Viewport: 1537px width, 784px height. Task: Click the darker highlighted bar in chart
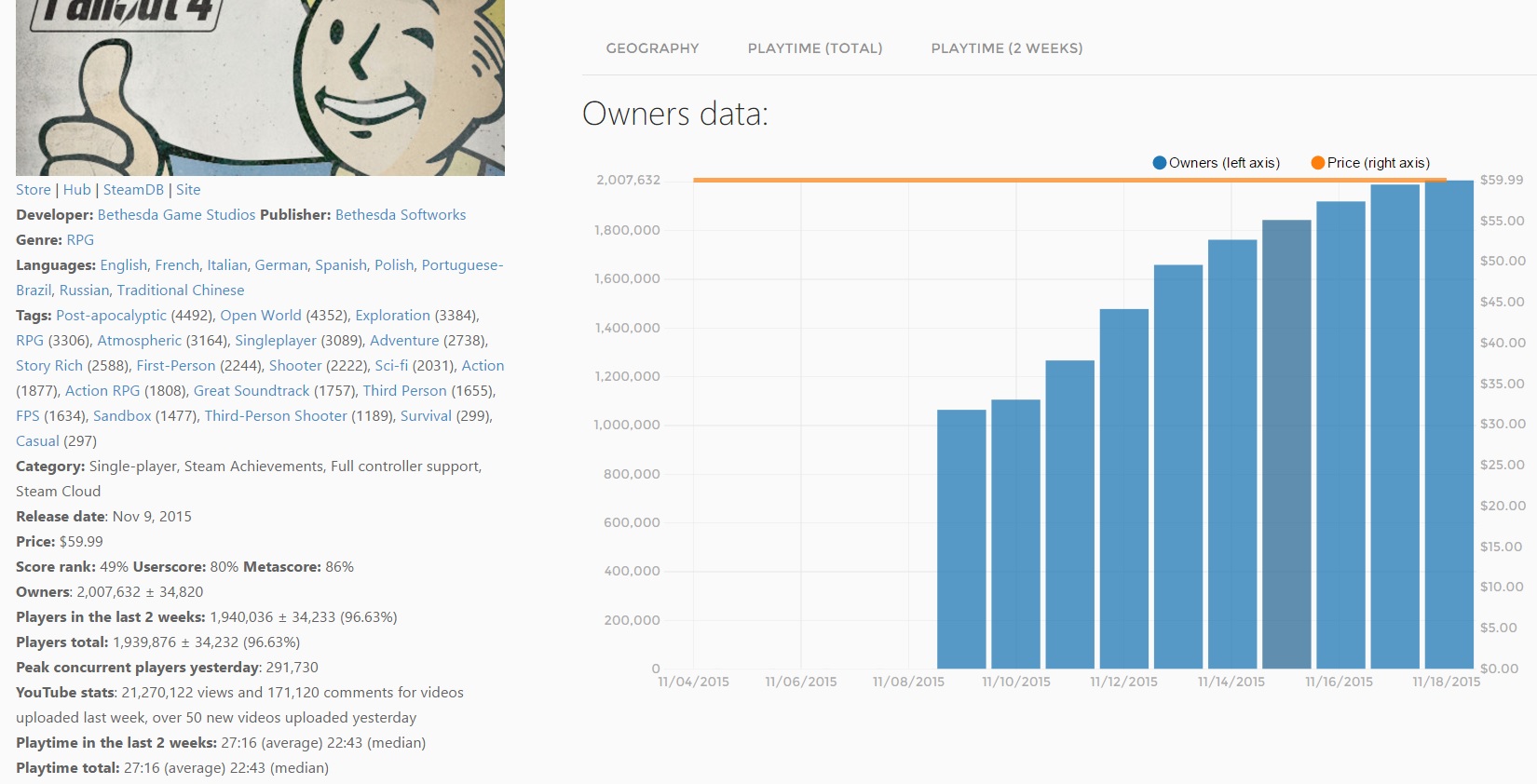1286,447
